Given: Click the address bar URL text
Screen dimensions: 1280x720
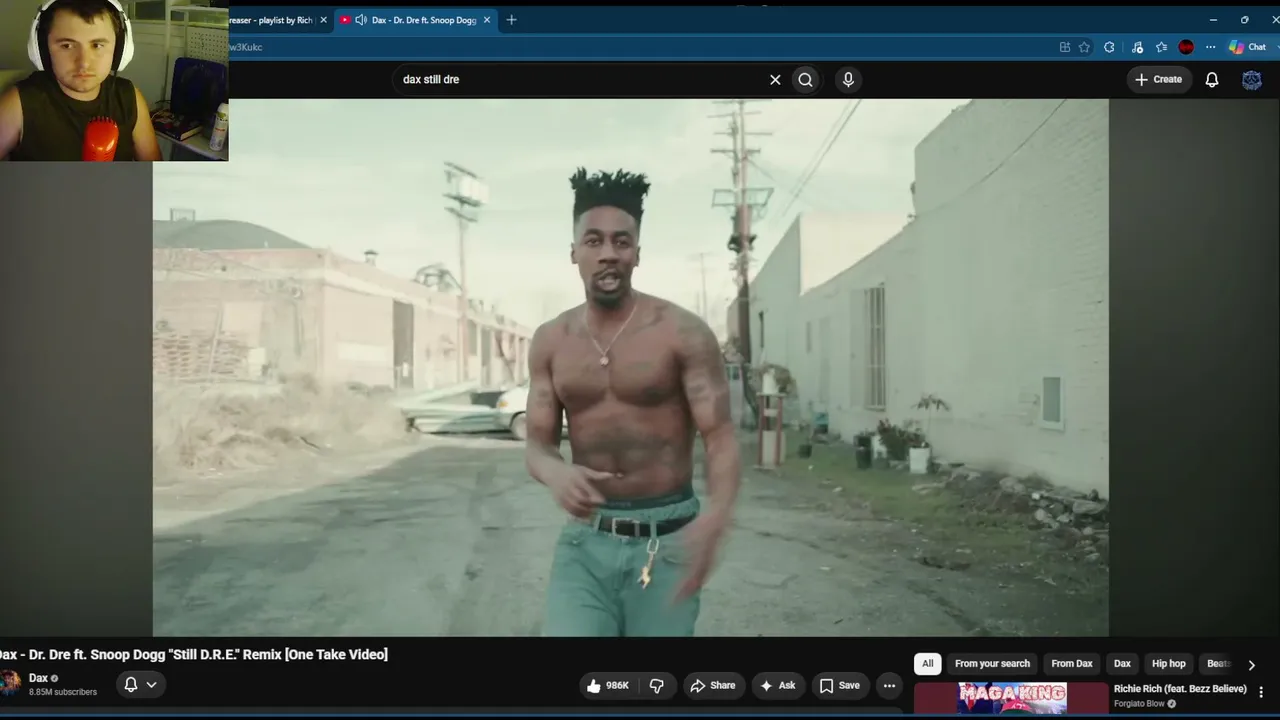Looking at the screenshot, I should [x=246, y=47].
